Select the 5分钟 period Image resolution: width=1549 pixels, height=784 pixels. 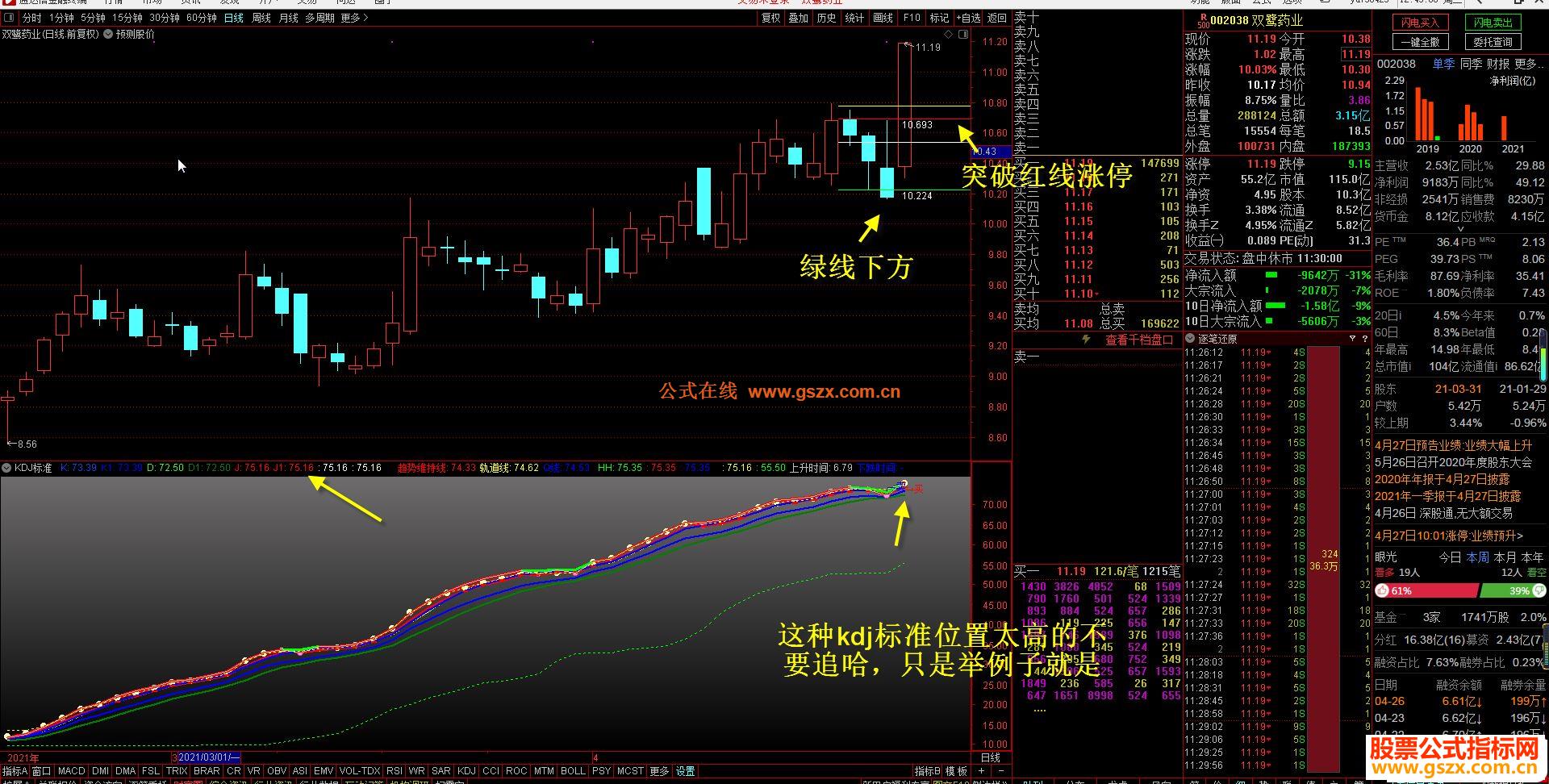(x=93, y=18)
